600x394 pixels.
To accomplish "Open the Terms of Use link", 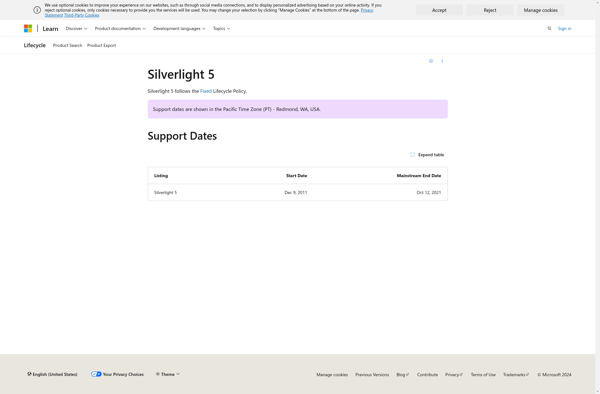I will pos(483,374).
